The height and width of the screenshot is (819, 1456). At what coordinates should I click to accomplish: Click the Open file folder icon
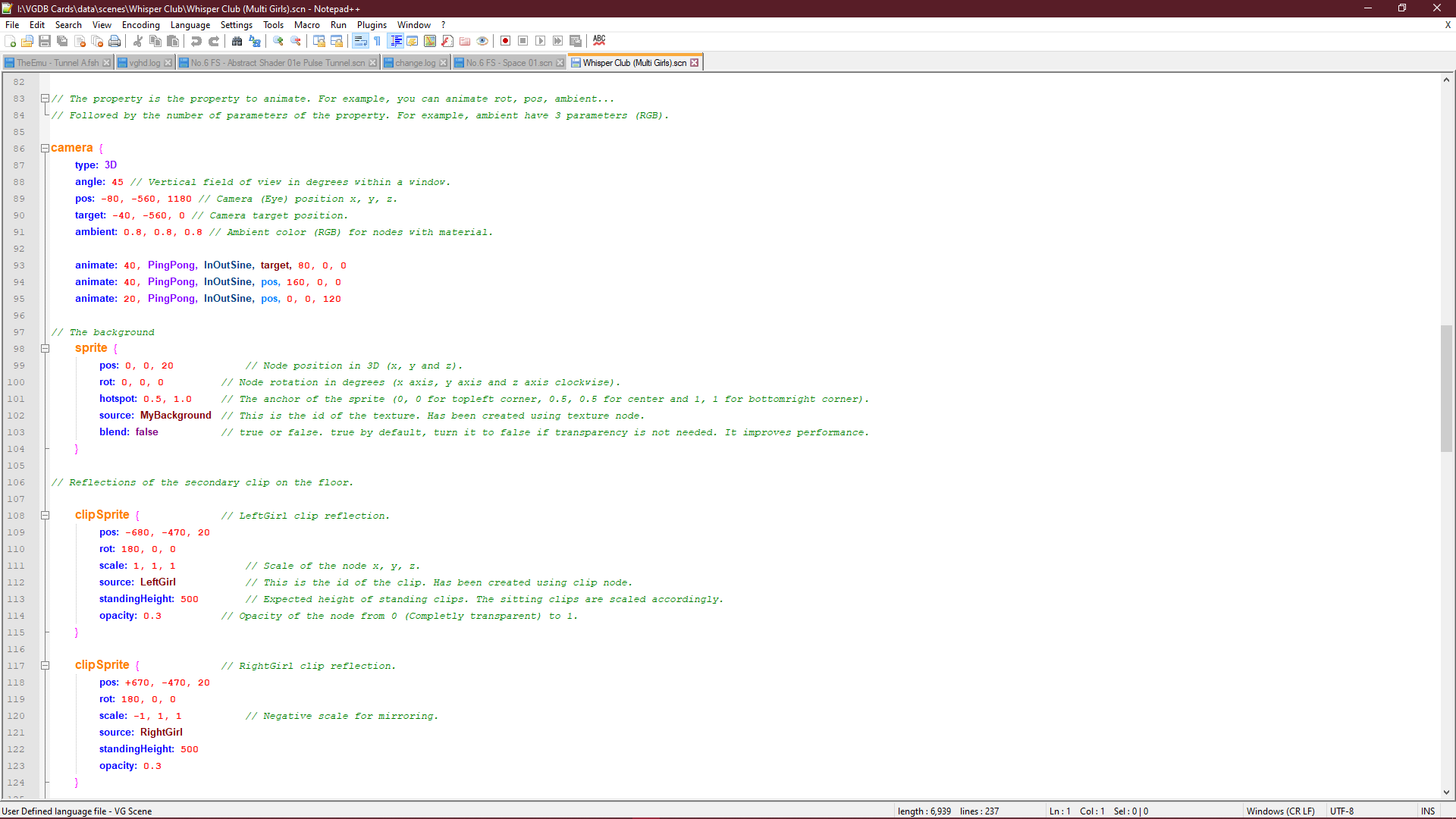click(27, 41)
